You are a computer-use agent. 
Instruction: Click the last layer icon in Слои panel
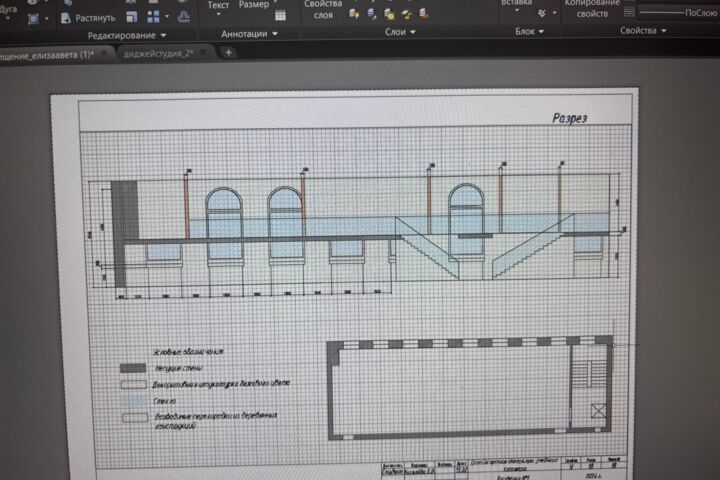[x=423, y=14]
